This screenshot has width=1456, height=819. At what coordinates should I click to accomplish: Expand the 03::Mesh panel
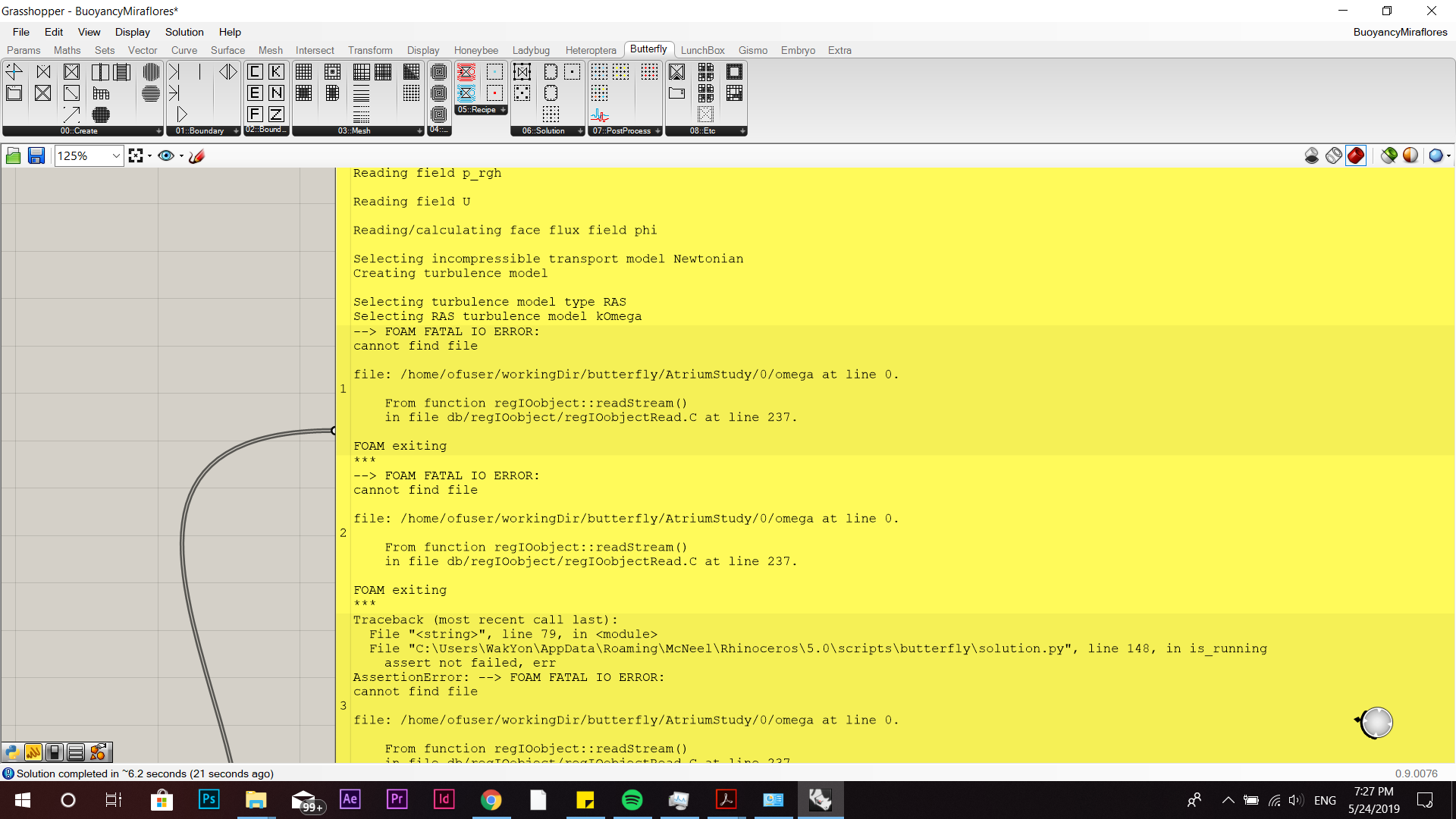pyautogui.click(x=419, y=131)
